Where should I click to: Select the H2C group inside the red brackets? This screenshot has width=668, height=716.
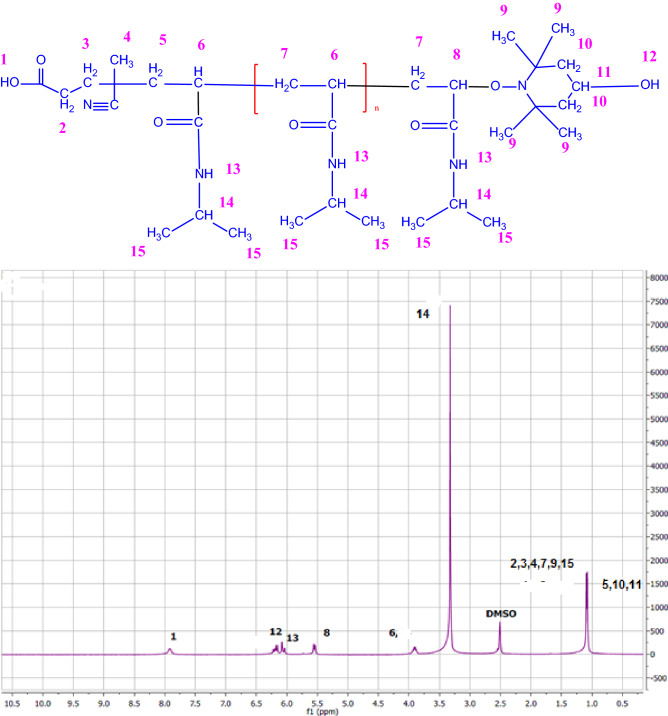point(286,85)
